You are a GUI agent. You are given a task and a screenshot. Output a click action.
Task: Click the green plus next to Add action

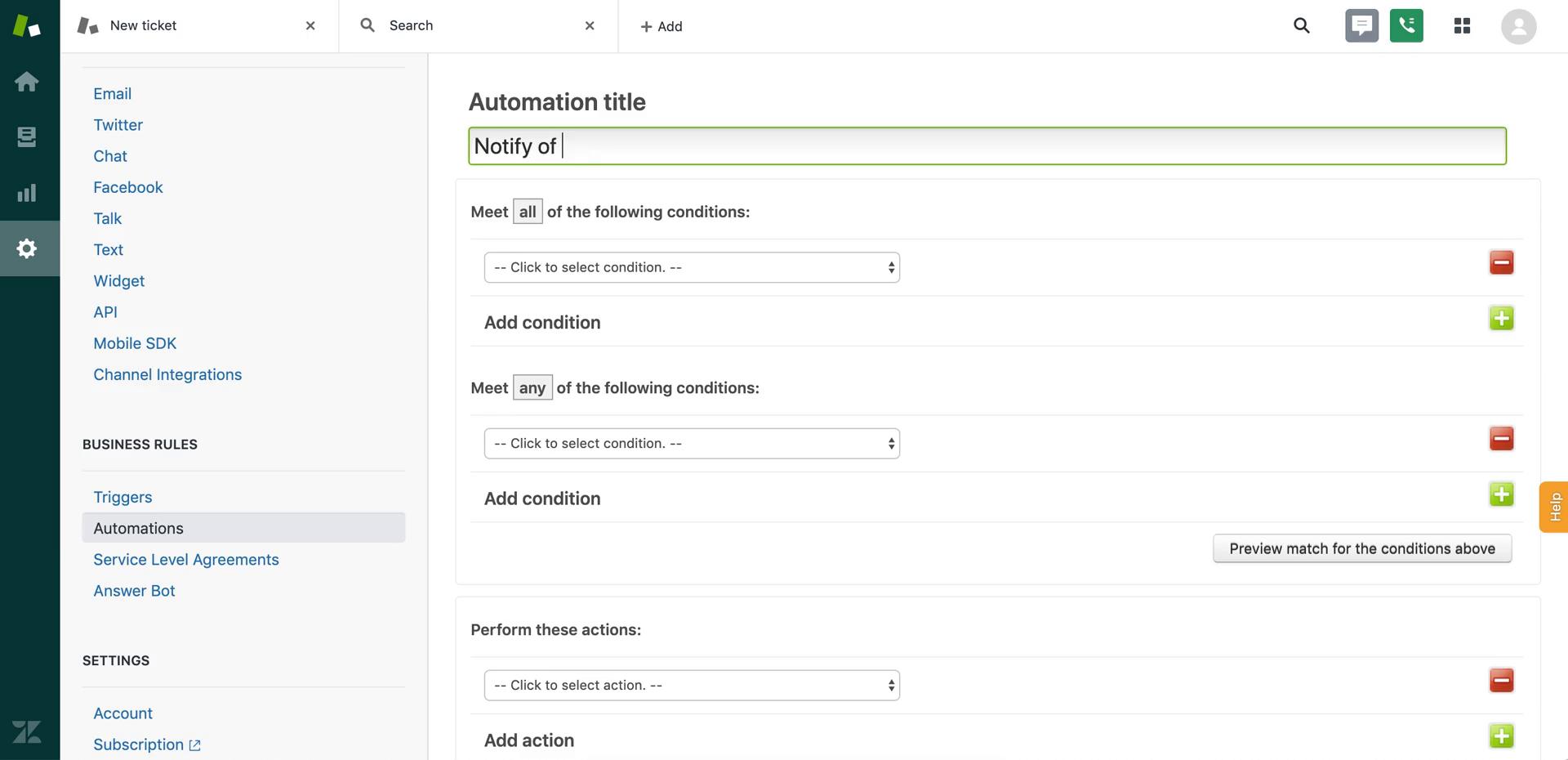1501,736
